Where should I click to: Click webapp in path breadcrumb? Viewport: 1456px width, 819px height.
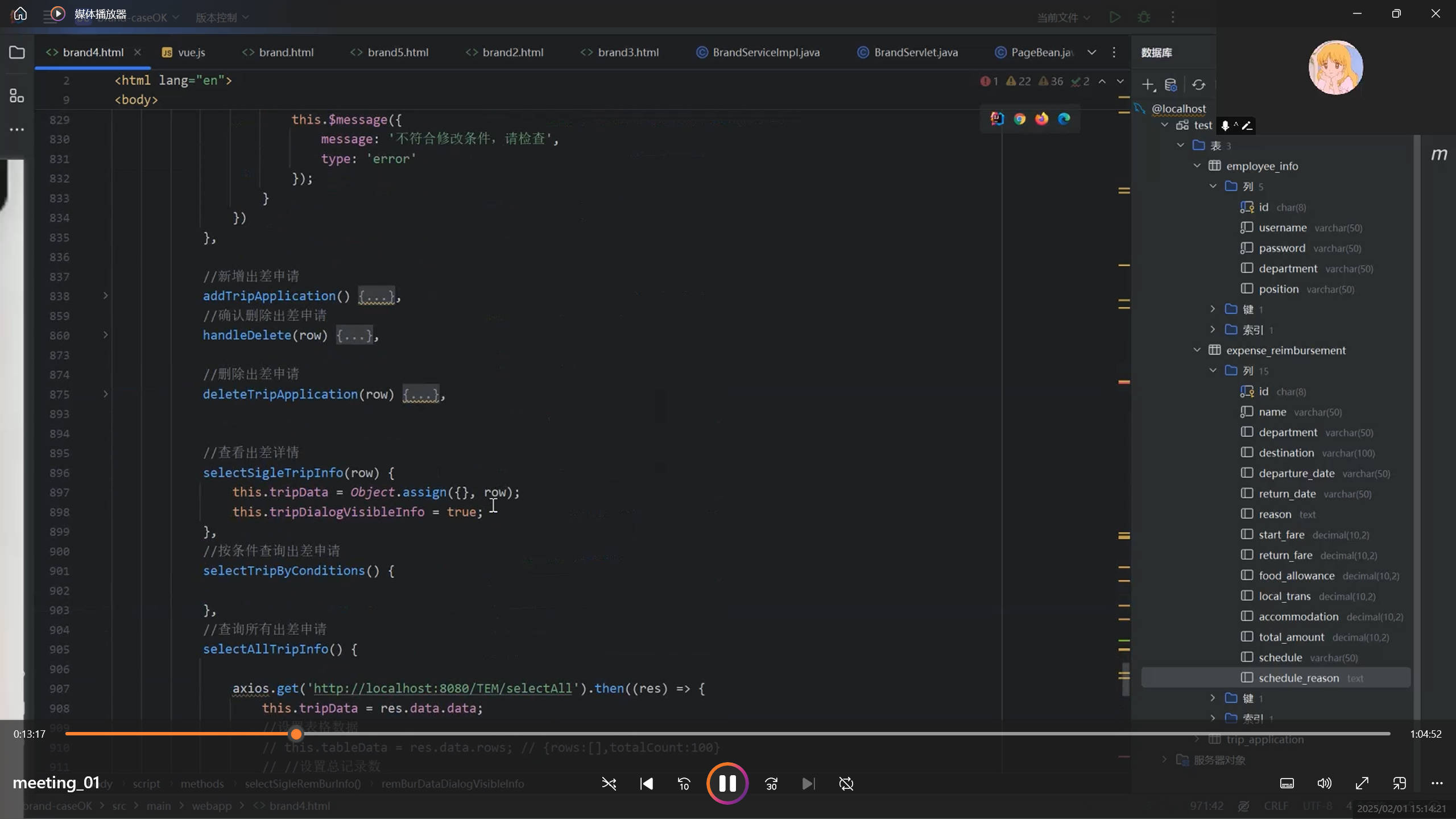click(212, 806)
